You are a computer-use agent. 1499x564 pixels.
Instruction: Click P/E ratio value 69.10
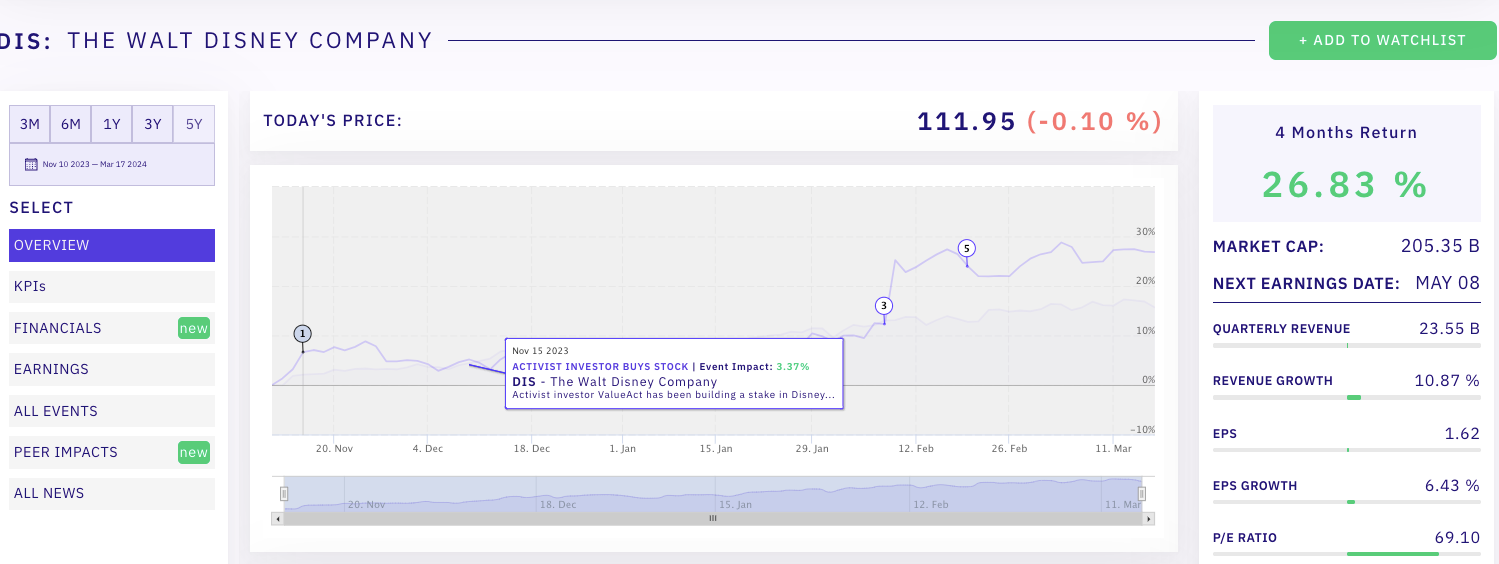point(1457,538)
